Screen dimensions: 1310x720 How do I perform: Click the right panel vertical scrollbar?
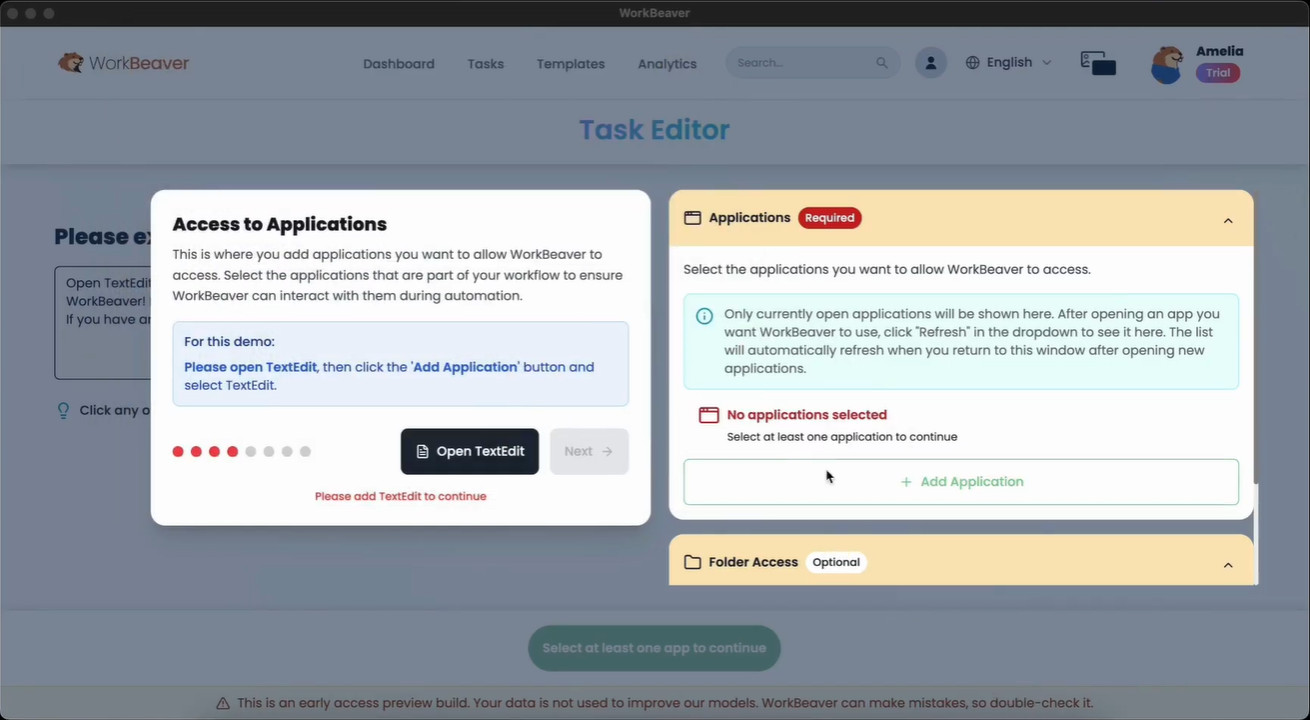pos(1256,535)
